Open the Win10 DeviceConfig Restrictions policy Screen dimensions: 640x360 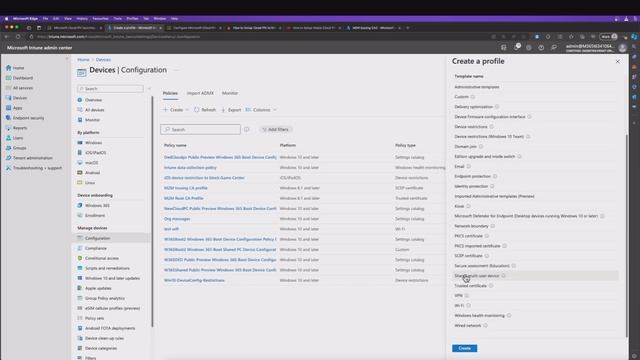pyautogui.click(x=194, y=280)
